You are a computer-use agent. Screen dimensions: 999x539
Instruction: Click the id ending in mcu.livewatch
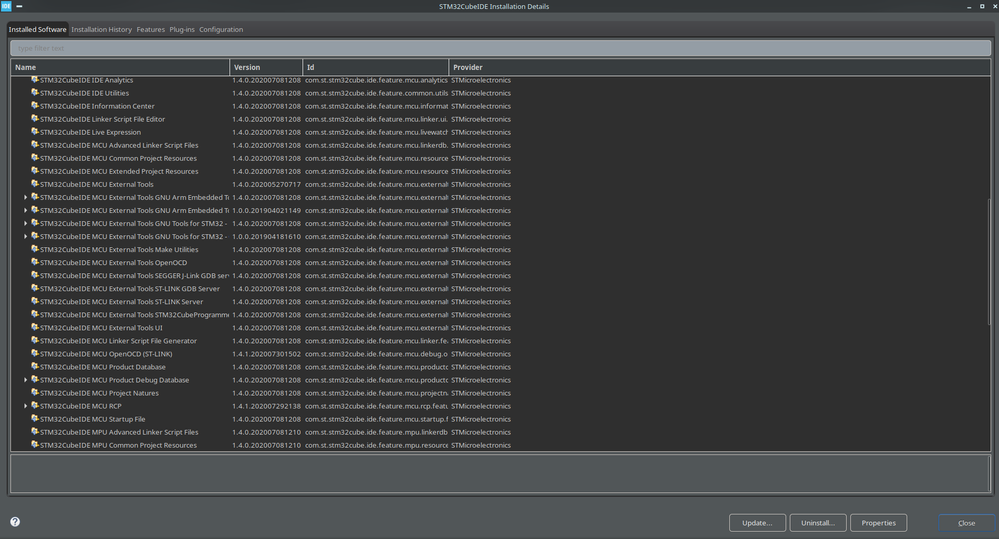tap(376, 132)
